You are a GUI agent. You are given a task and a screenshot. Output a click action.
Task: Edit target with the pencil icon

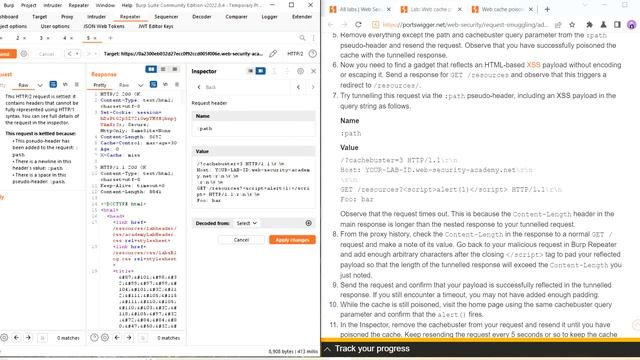click(273, 54)
